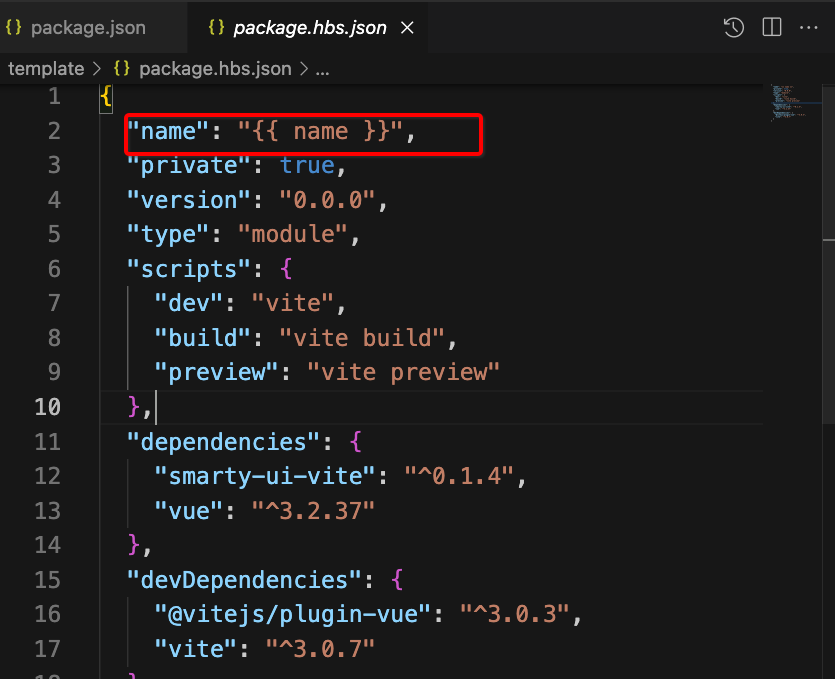Open the package.hbs.json breadcrumb dropdown
The height and width of the screenshot is (679, 835).
click(x=214, y=69)
